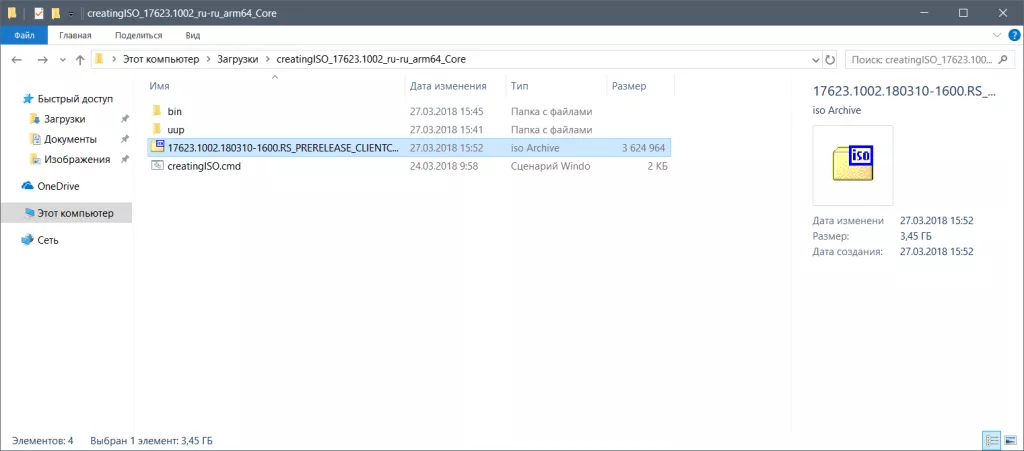
Task: Open the blue Help question mark
Action: pyautogui.click(x=1014, y=35)
